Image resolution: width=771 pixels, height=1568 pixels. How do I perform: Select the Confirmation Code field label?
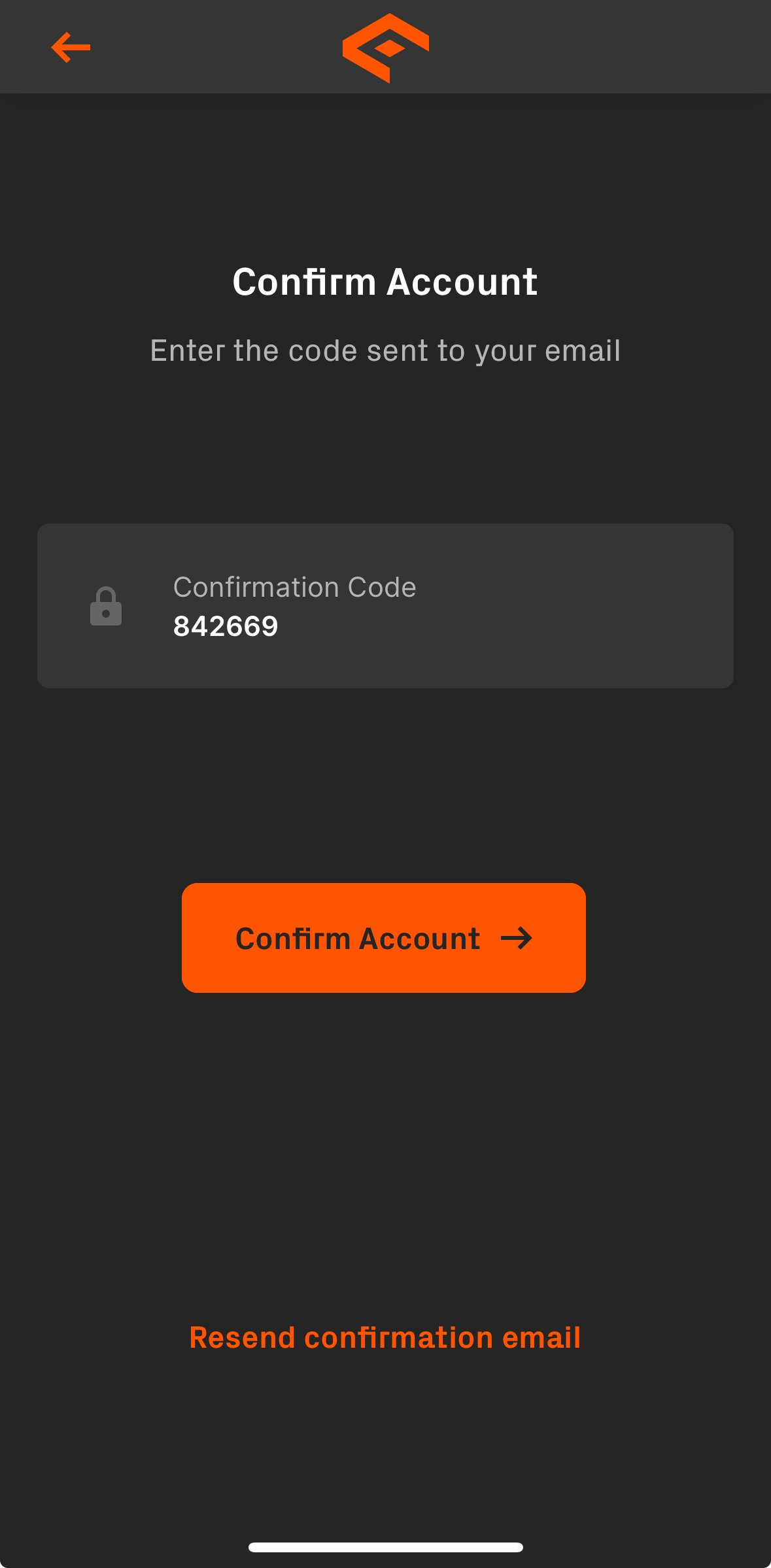click(x=295, y=587)
